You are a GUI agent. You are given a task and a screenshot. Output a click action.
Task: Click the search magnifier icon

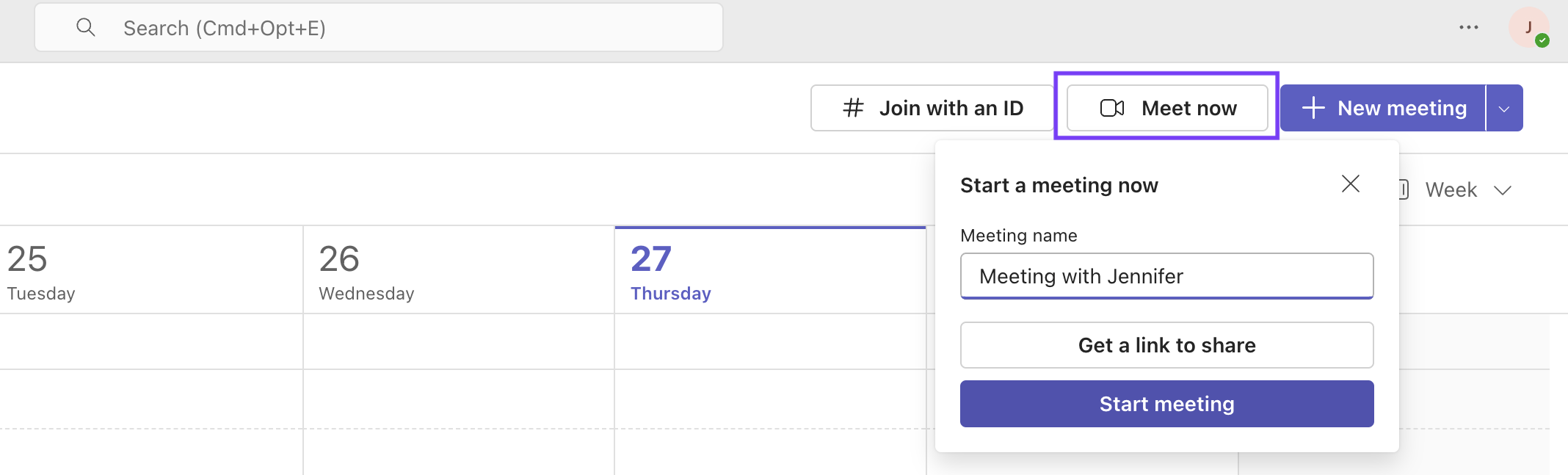point(86,27)
